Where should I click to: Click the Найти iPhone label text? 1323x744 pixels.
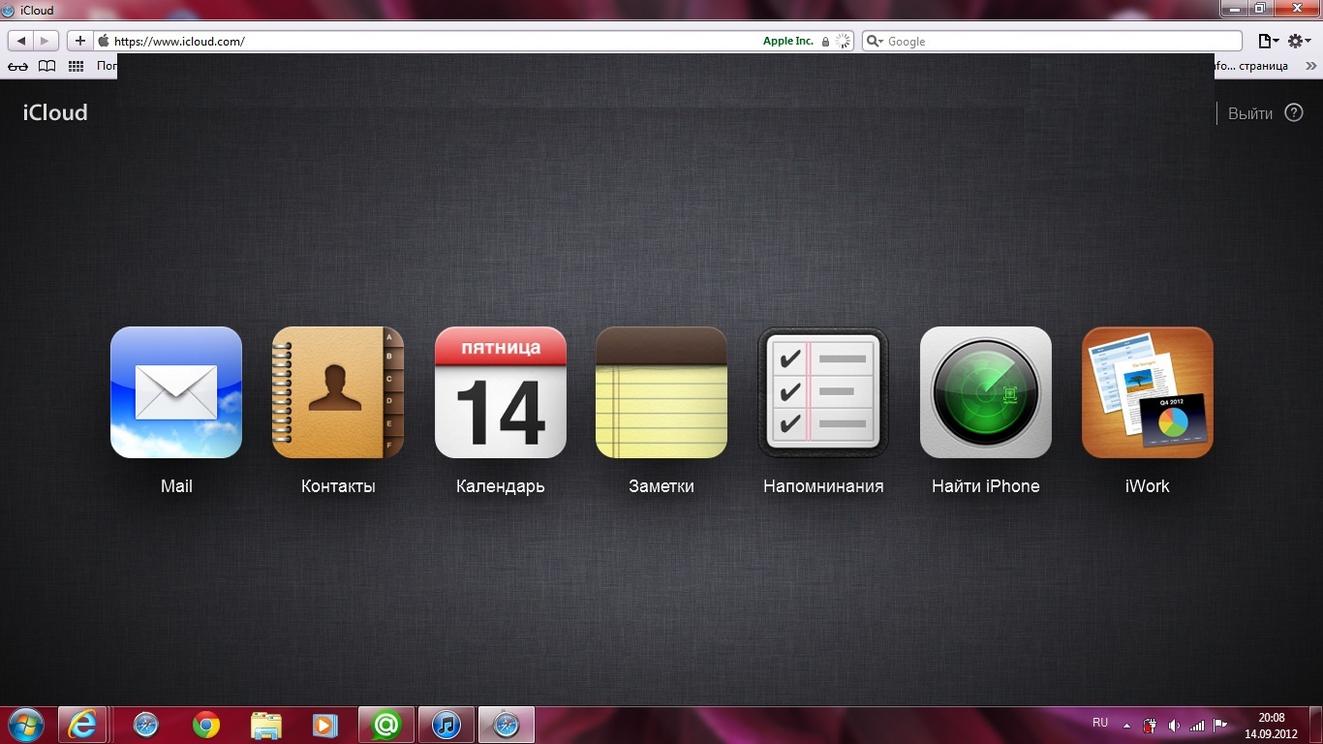pos(986,486)
